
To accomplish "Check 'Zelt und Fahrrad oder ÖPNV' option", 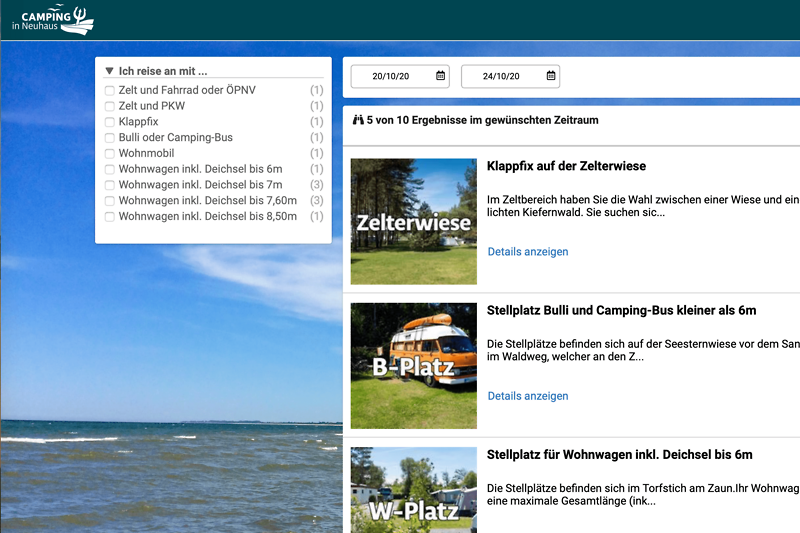I will 110,91.
